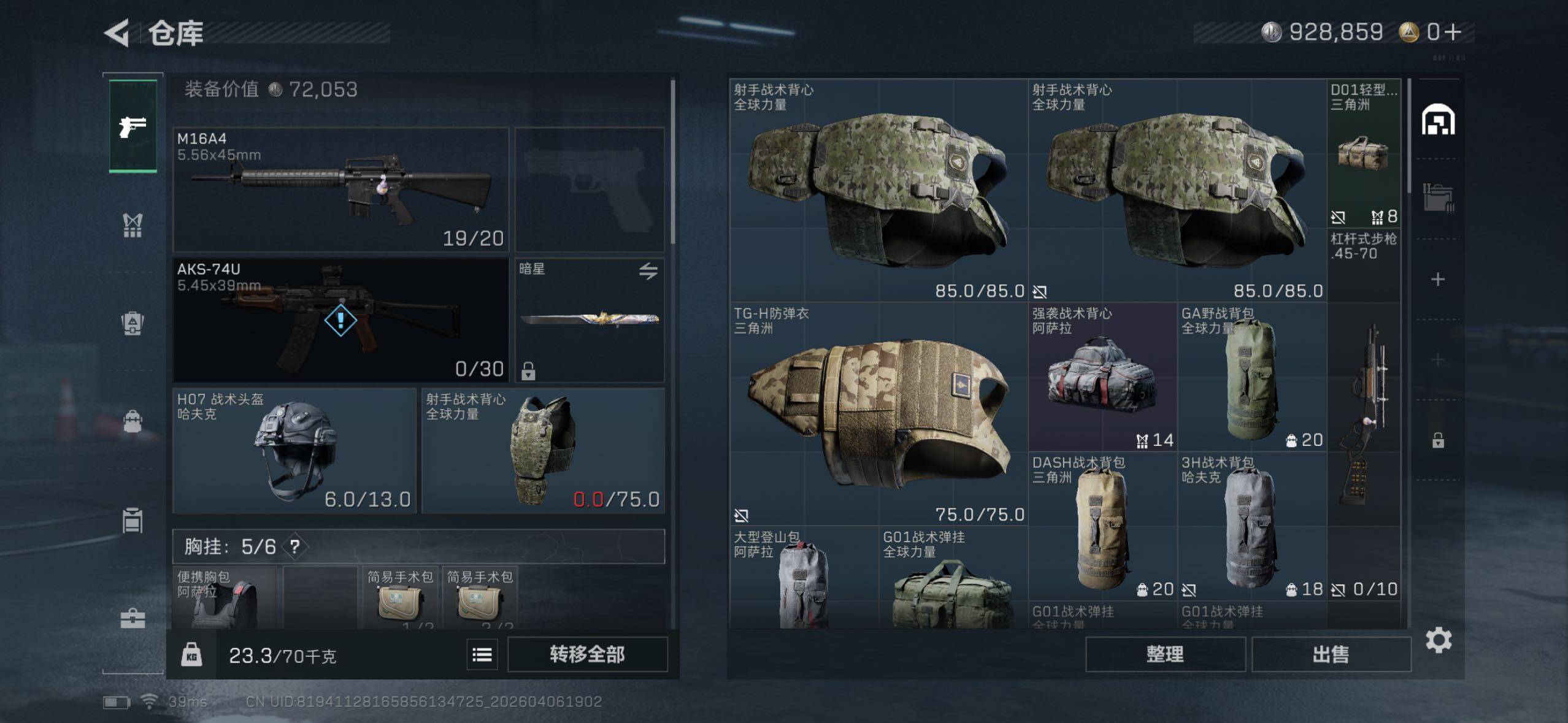
Task: Go back using the arrow beside 仓库
Action: tap(117, 33)
